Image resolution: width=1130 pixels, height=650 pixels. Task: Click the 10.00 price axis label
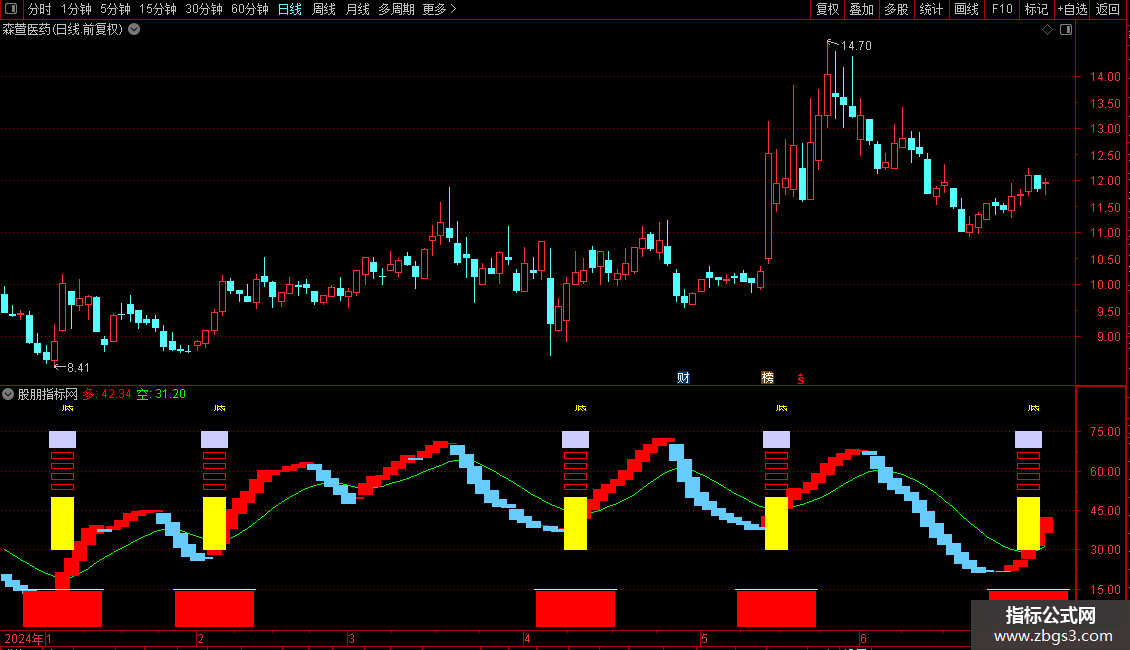[x=1105, y=285]
